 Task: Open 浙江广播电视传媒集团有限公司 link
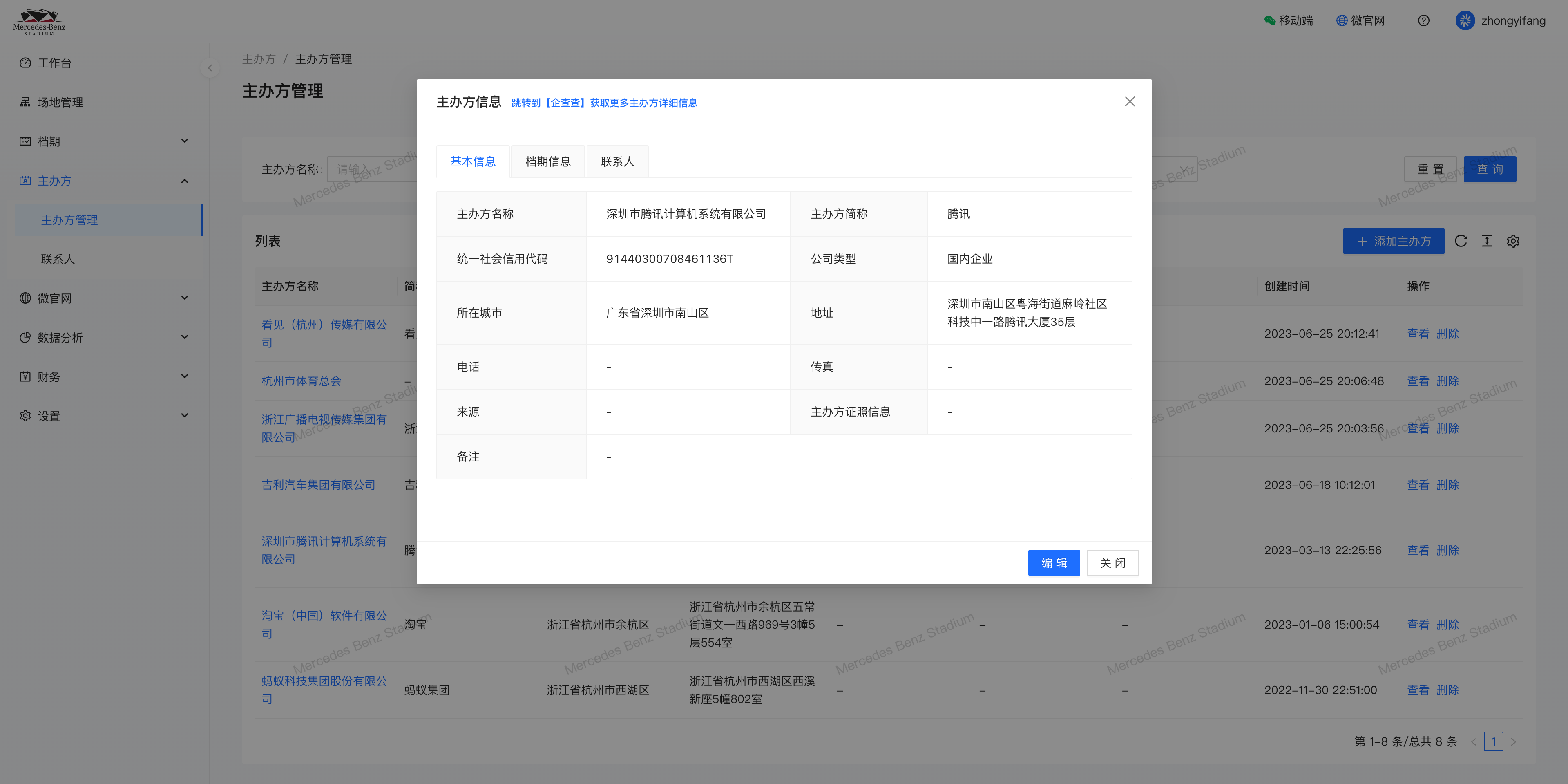tap(324, 428)
